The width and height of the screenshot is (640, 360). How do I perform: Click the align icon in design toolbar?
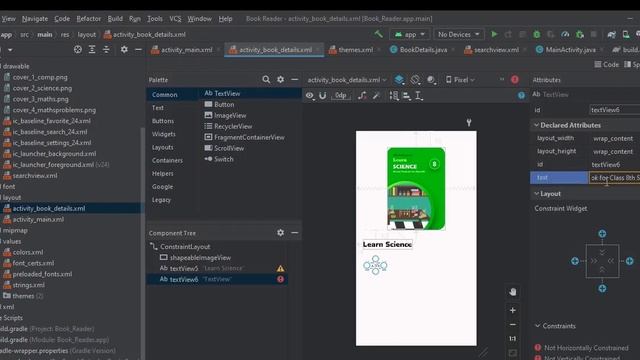pyautogui.click(x=407, y=96)
